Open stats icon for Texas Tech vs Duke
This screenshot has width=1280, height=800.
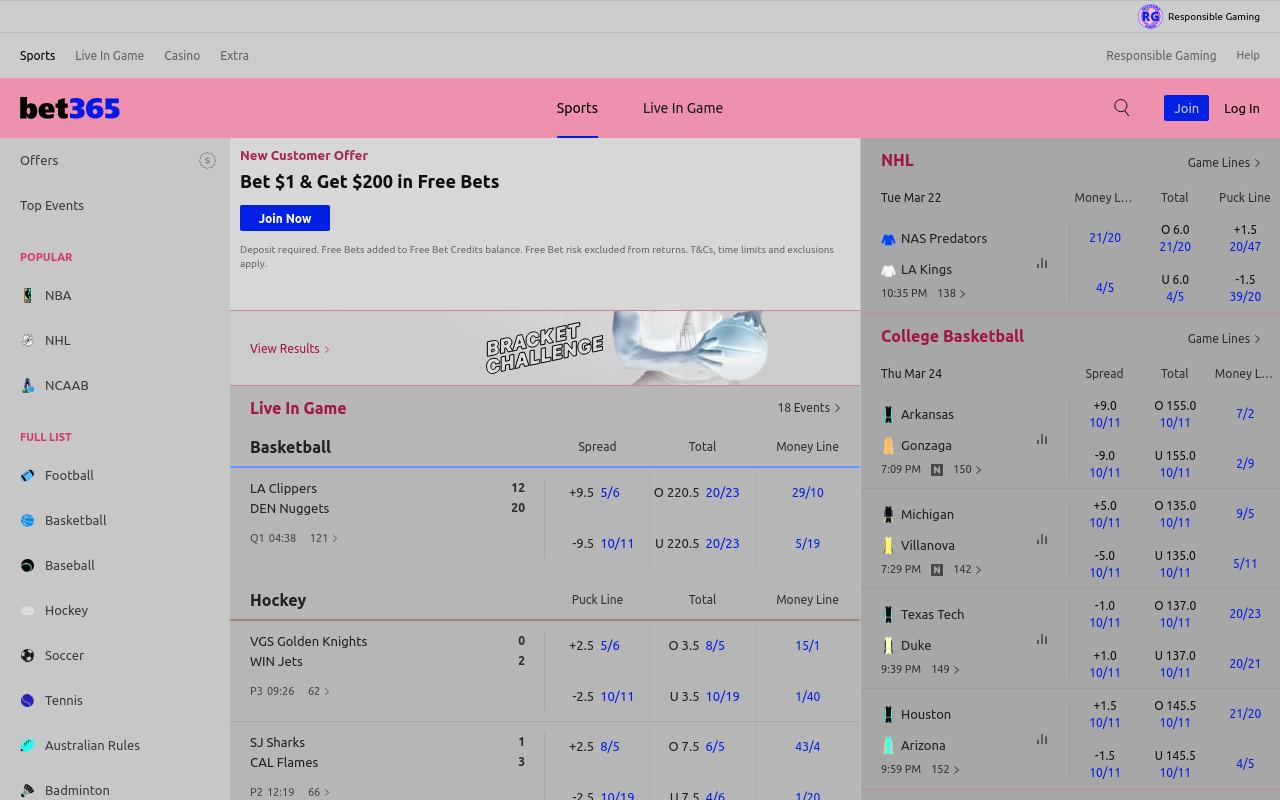(1042, 639)
